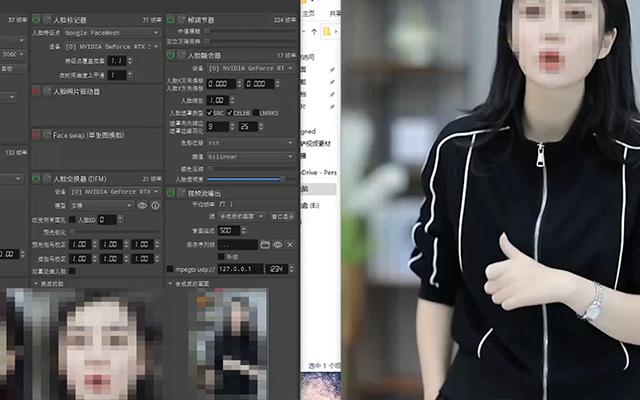Click the 127.0.0.1 address input field
Viewport: 640px width, 400px height.
coord(238,269)
